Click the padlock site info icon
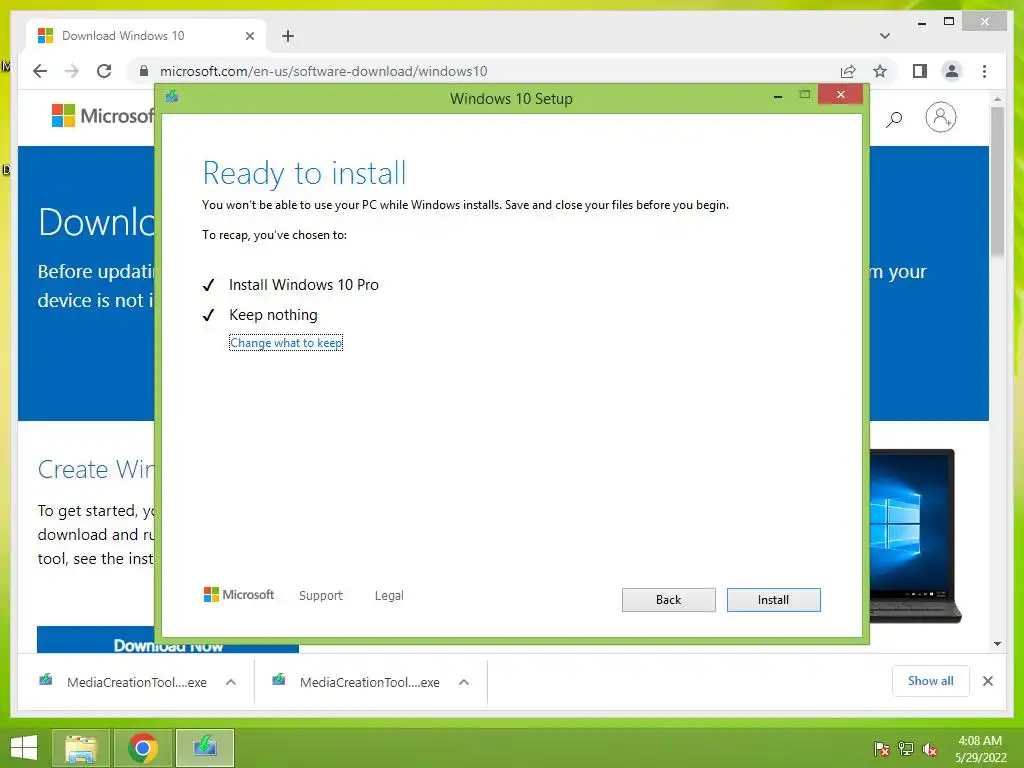Image resolution: width=1024 pixels, height=768 pixels. pos(144,71)
